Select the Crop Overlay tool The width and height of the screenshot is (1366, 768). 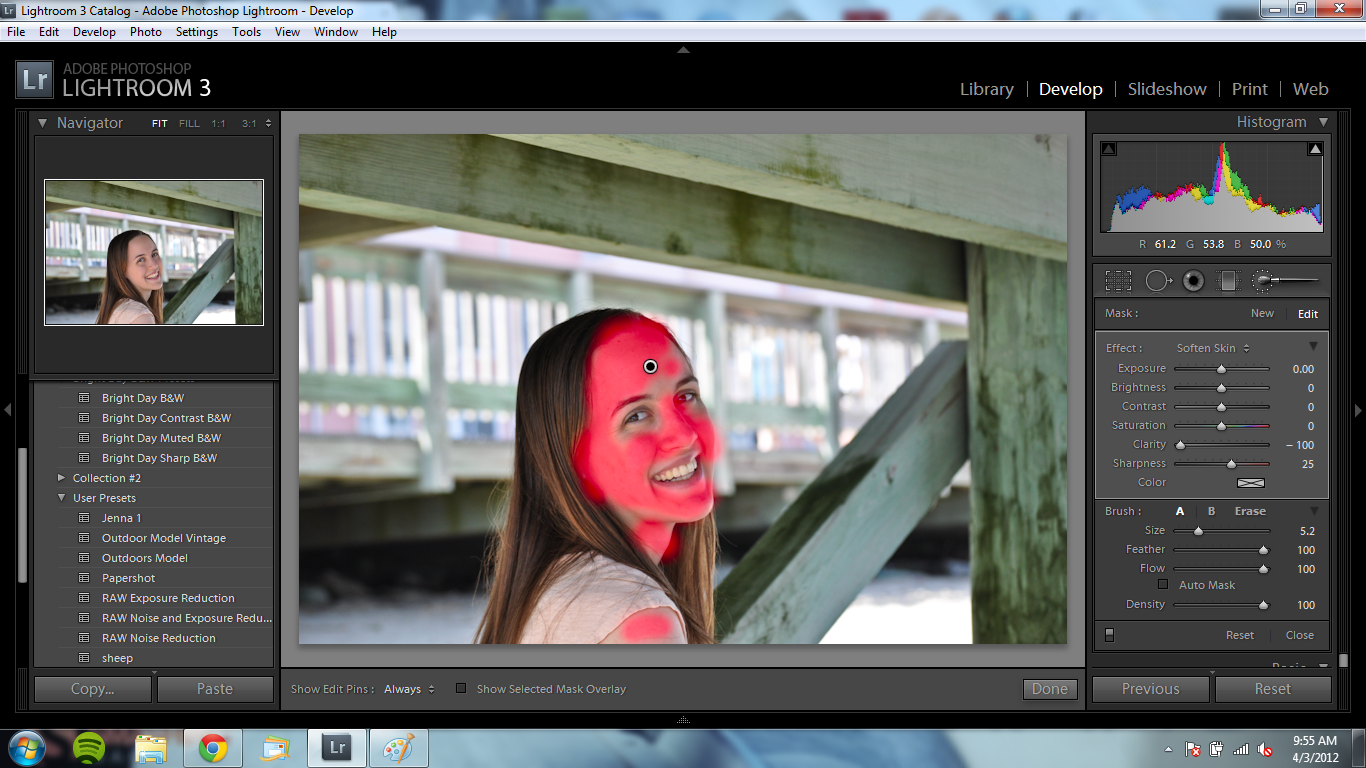(1118, 281)
